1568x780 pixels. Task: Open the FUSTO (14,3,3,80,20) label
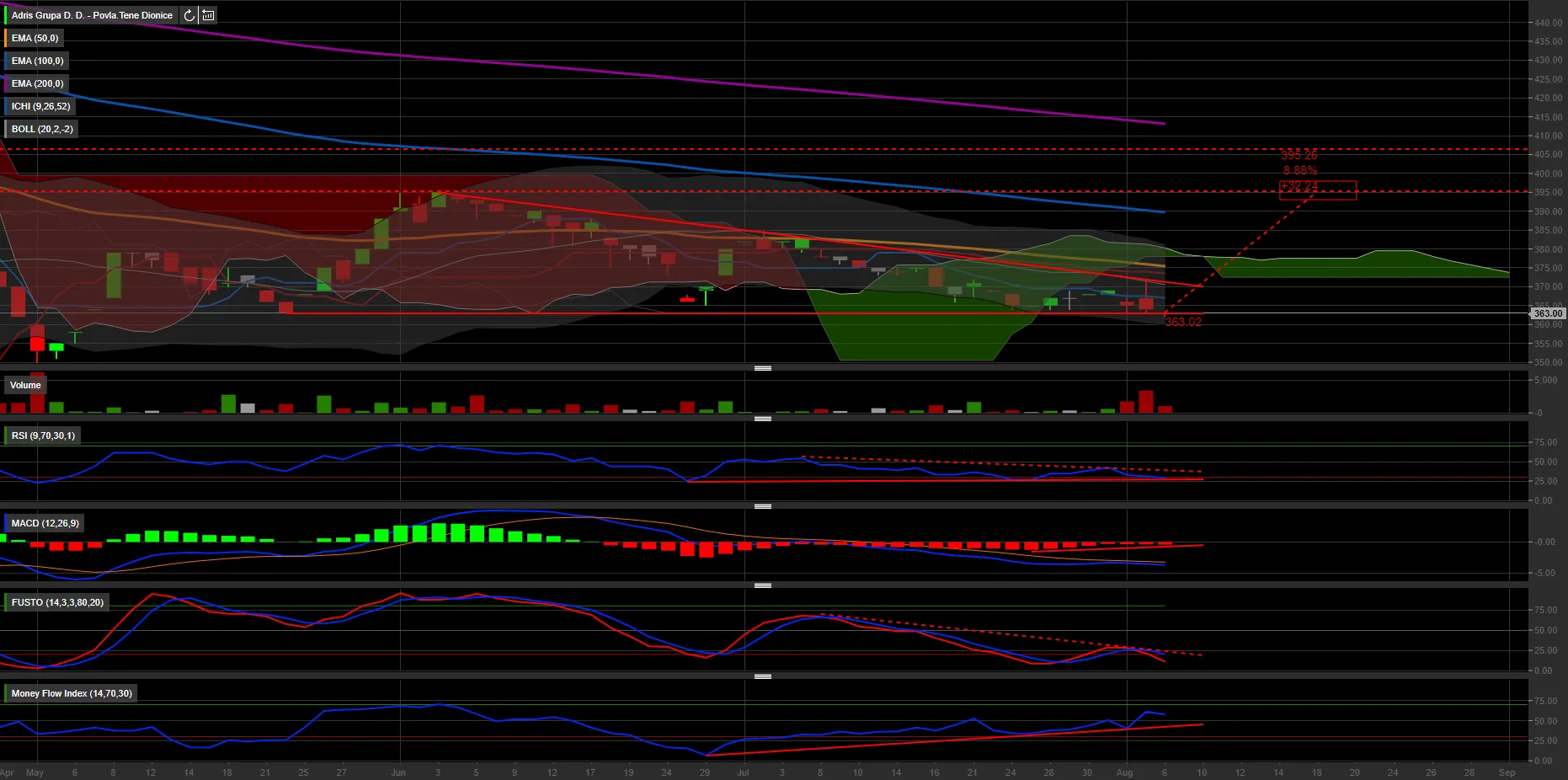coord(57,602)
